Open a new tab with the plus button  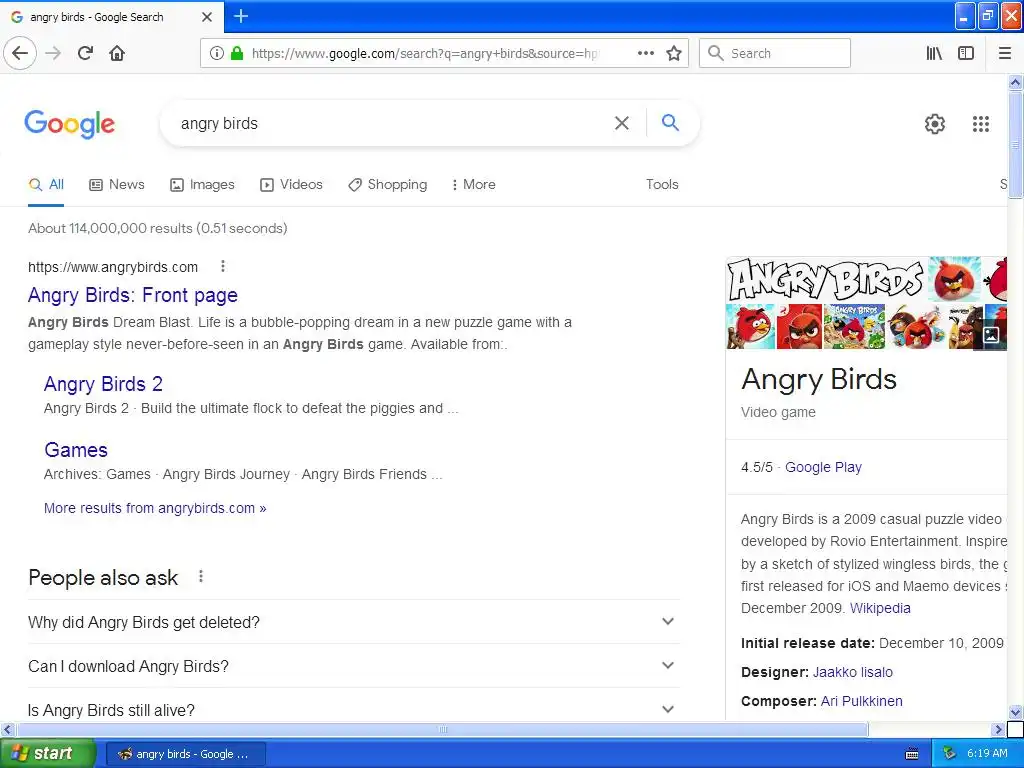pos(240,16)
